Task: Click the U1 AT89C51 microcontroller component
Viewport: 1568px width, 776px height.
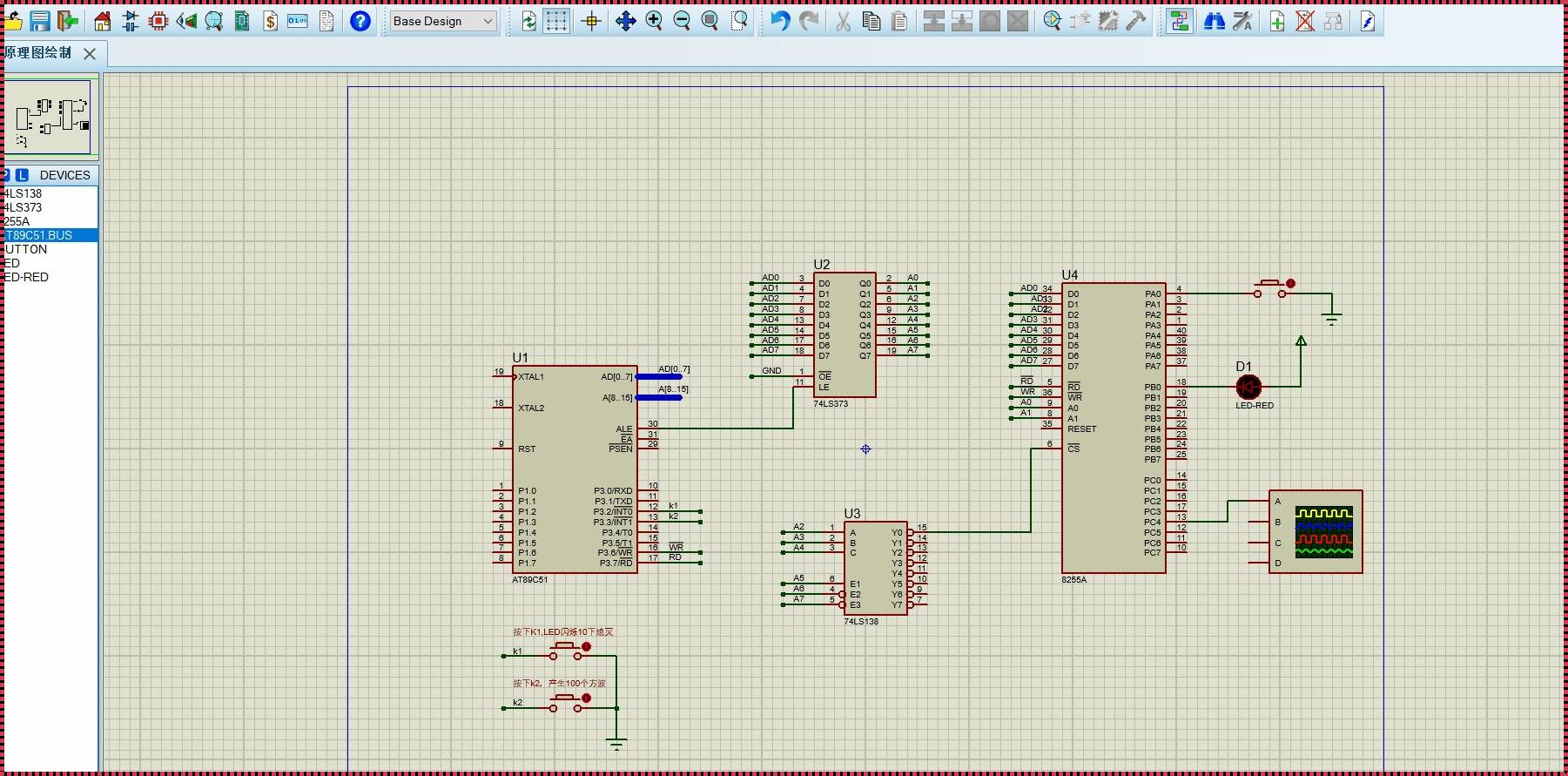Action: point(575,469)
